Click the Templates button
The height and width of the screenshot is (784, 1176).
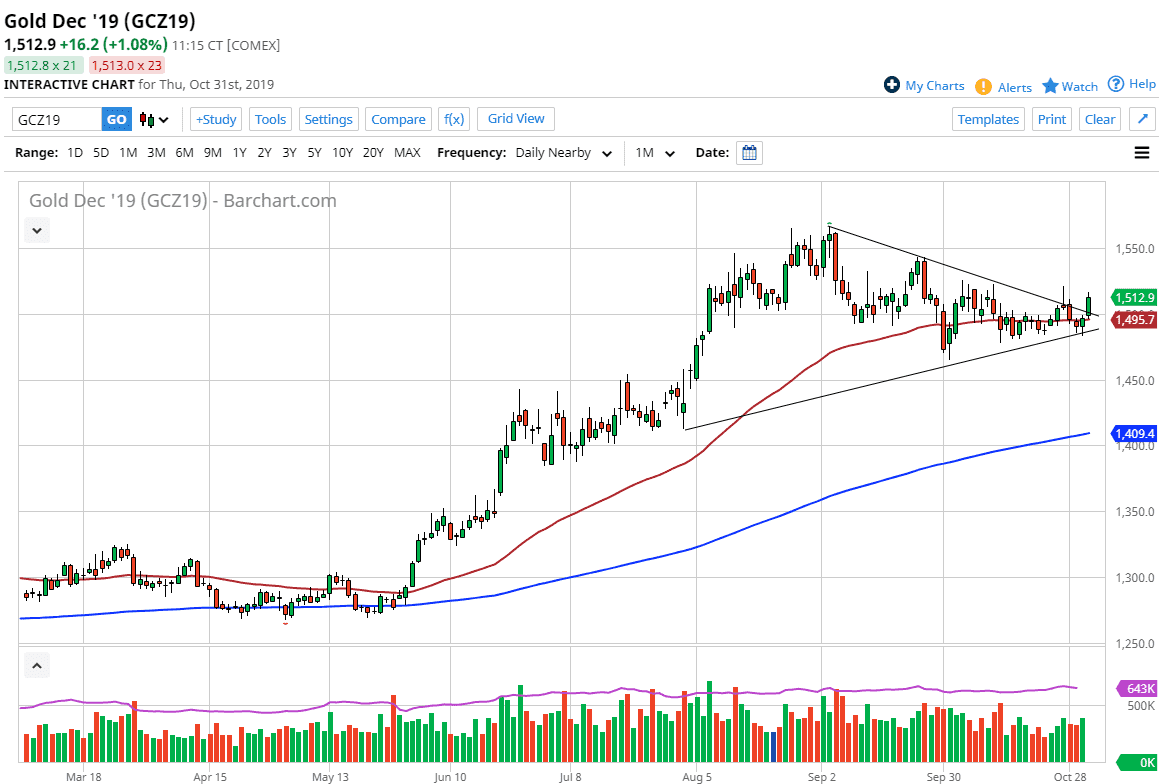988,119
